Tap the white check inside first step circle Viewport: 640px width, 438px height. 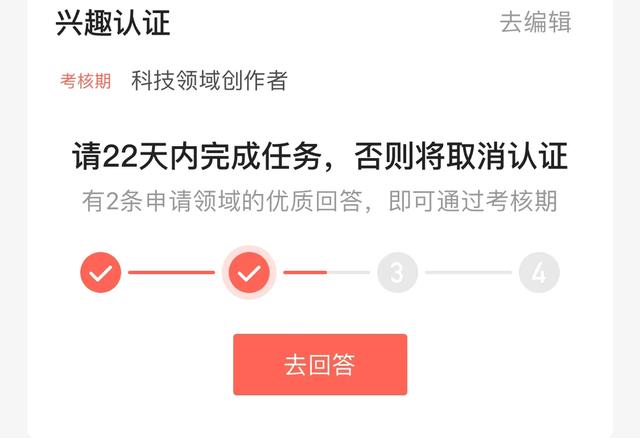pyautogui.click(x=100, y=273)
